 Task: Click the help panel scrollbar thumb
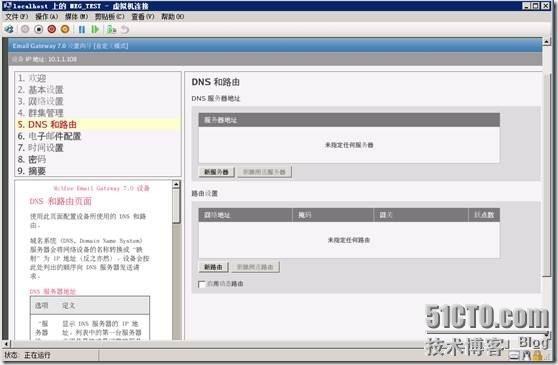click(176, 206)
